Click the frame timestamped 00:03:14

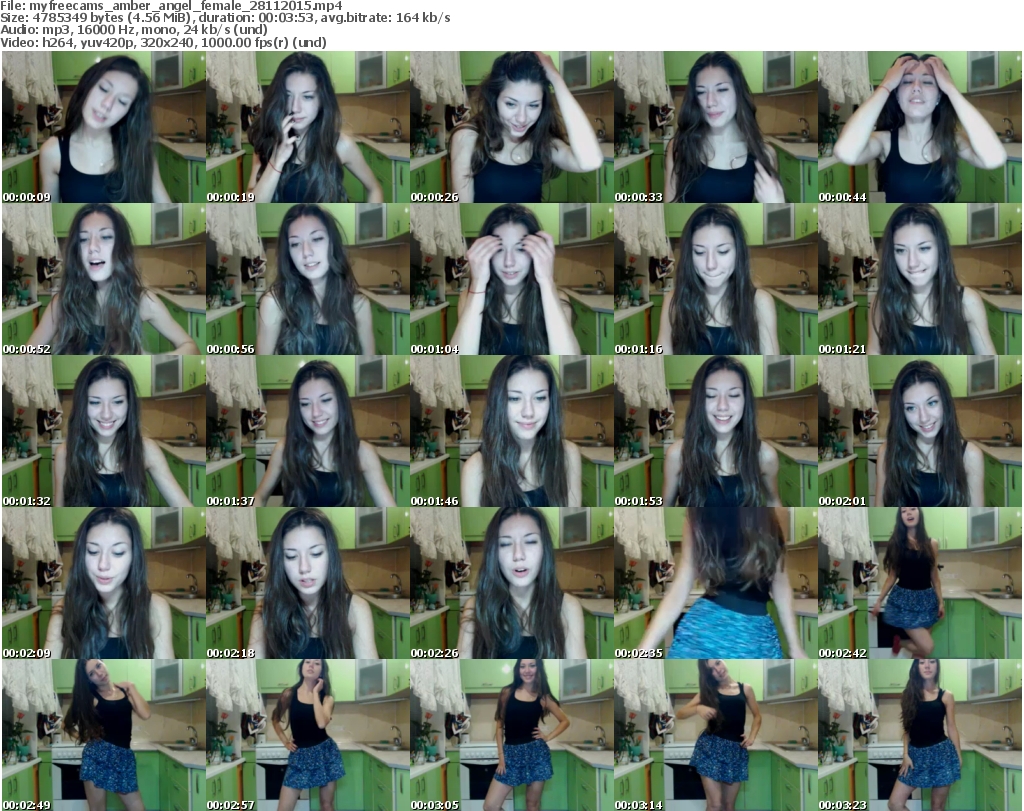(716, 735)
